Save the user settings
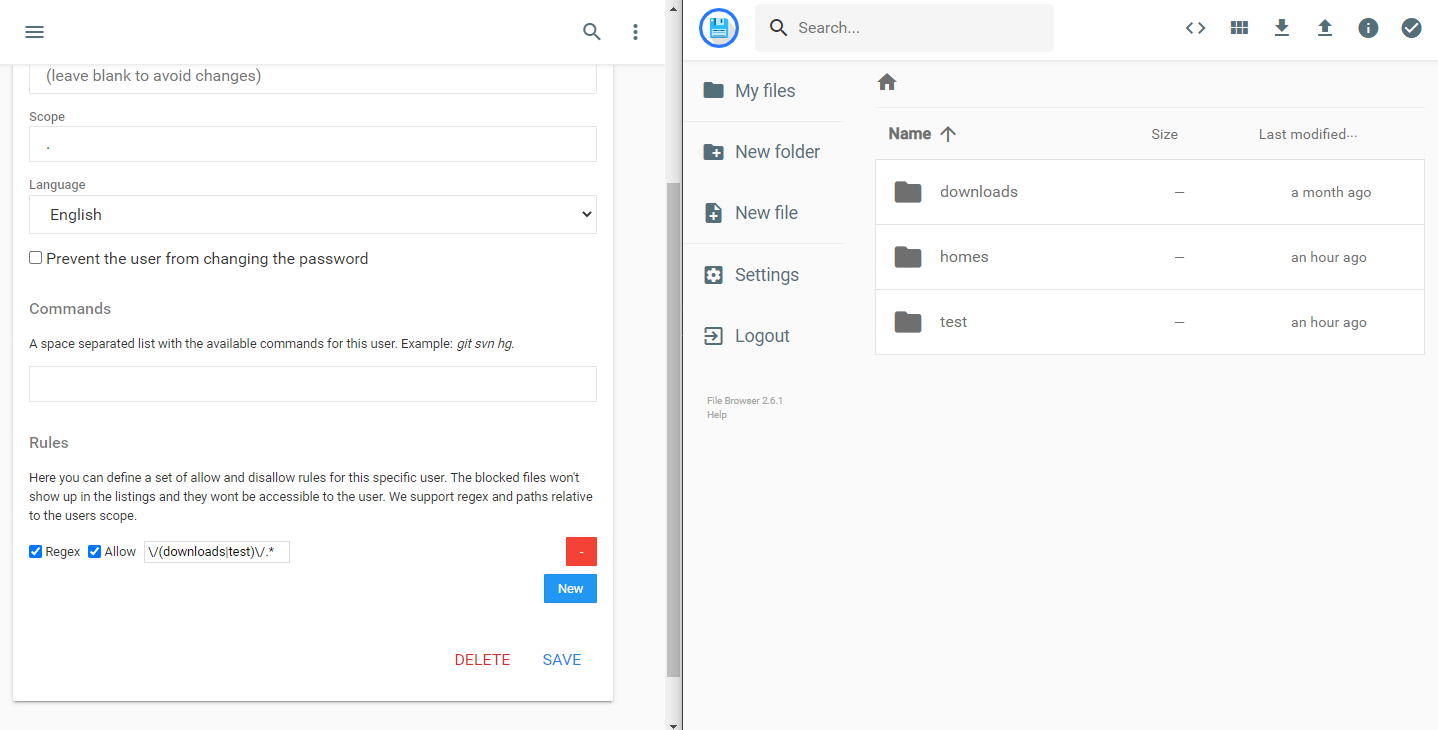This screenshot has width=1438, height=730. (561, 659)
